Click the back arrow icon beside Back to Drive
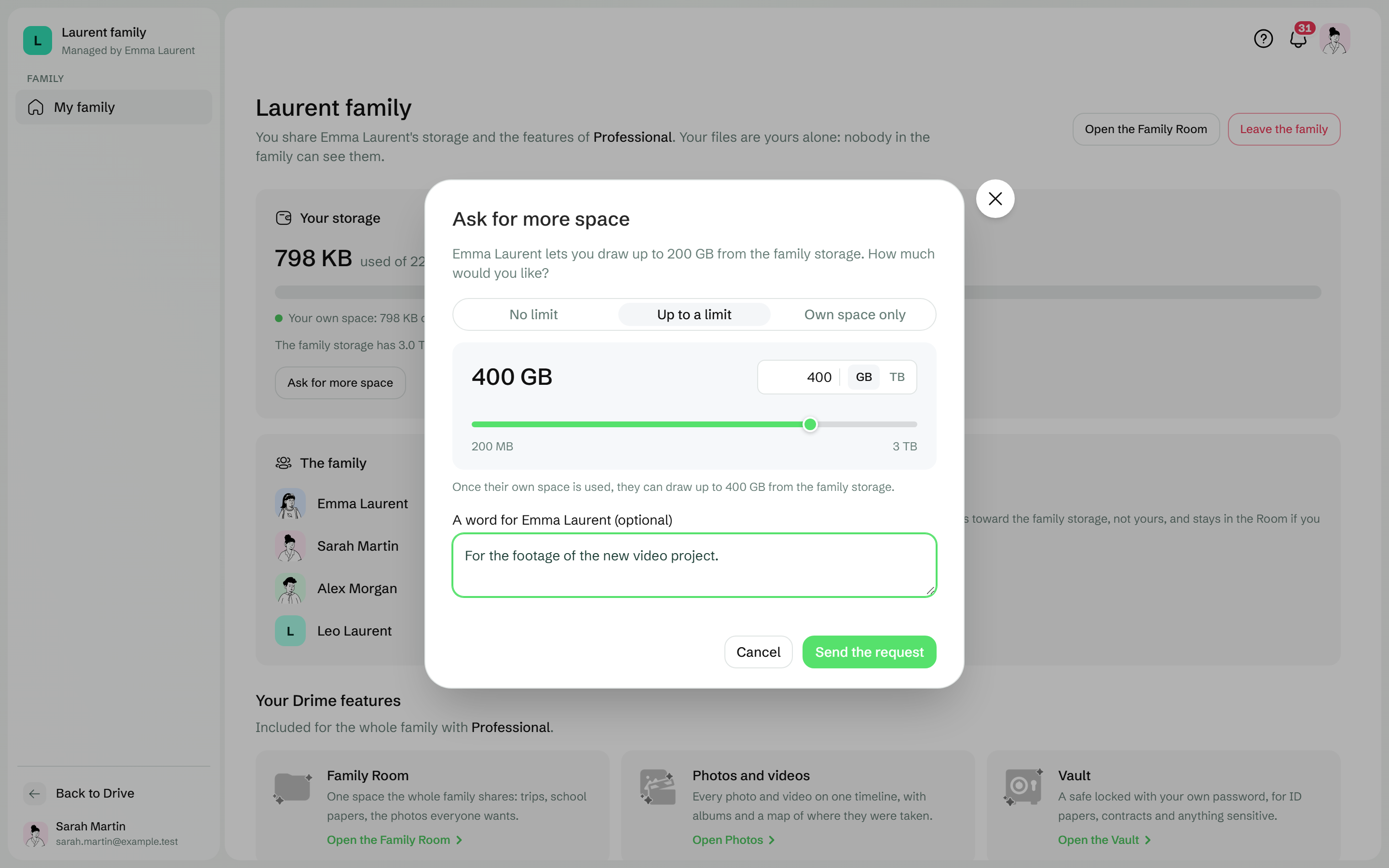Screen dimensions: 1389x868 coord(34,793)
